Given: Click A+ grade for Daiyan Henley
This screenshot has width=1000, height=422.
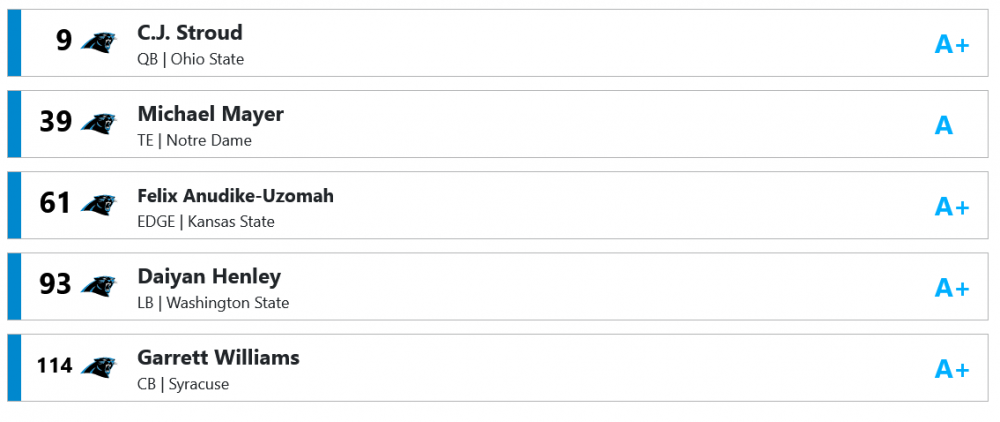Looking at the screenshot, I should point(951,288).
